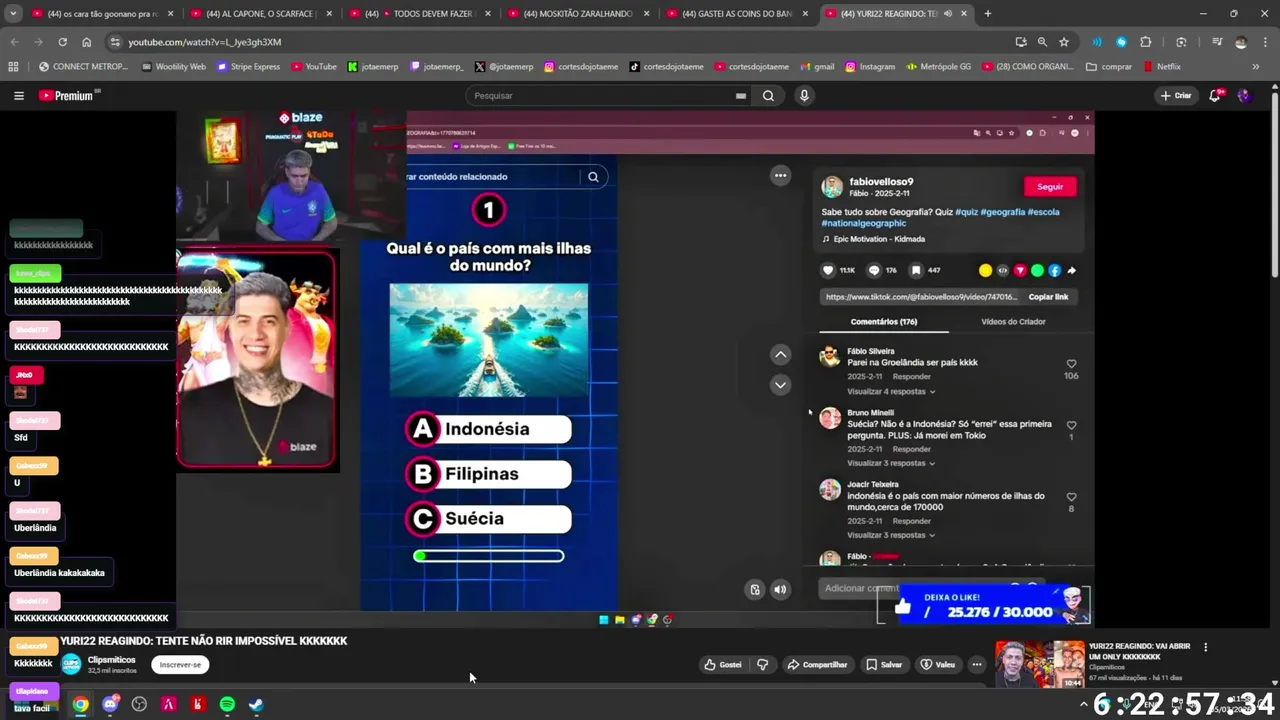Expand 'Visualizar 4 respostas' under Fábio Silveira
The height and width of the screenshot is (720, 1280).
click(x=891, y=392)
